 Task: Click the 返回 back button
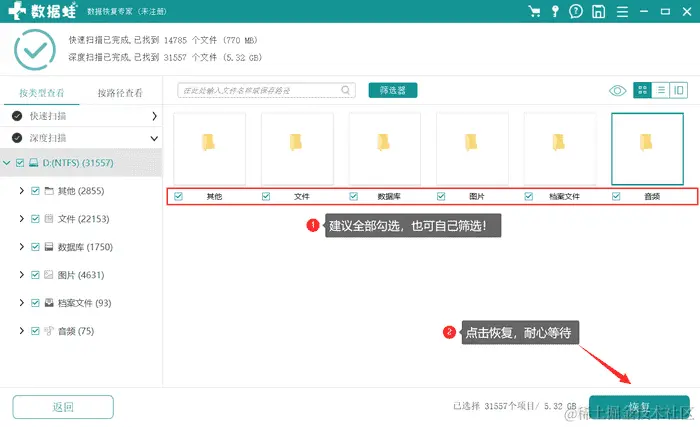click(63, 407)
